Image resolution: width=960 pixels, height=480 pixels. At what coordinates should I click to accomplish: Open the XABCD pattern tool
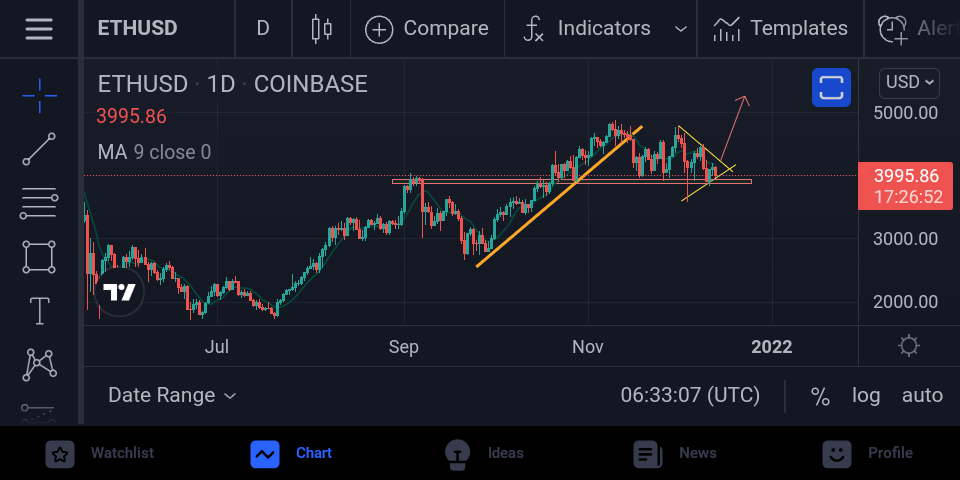coord(39,364)
